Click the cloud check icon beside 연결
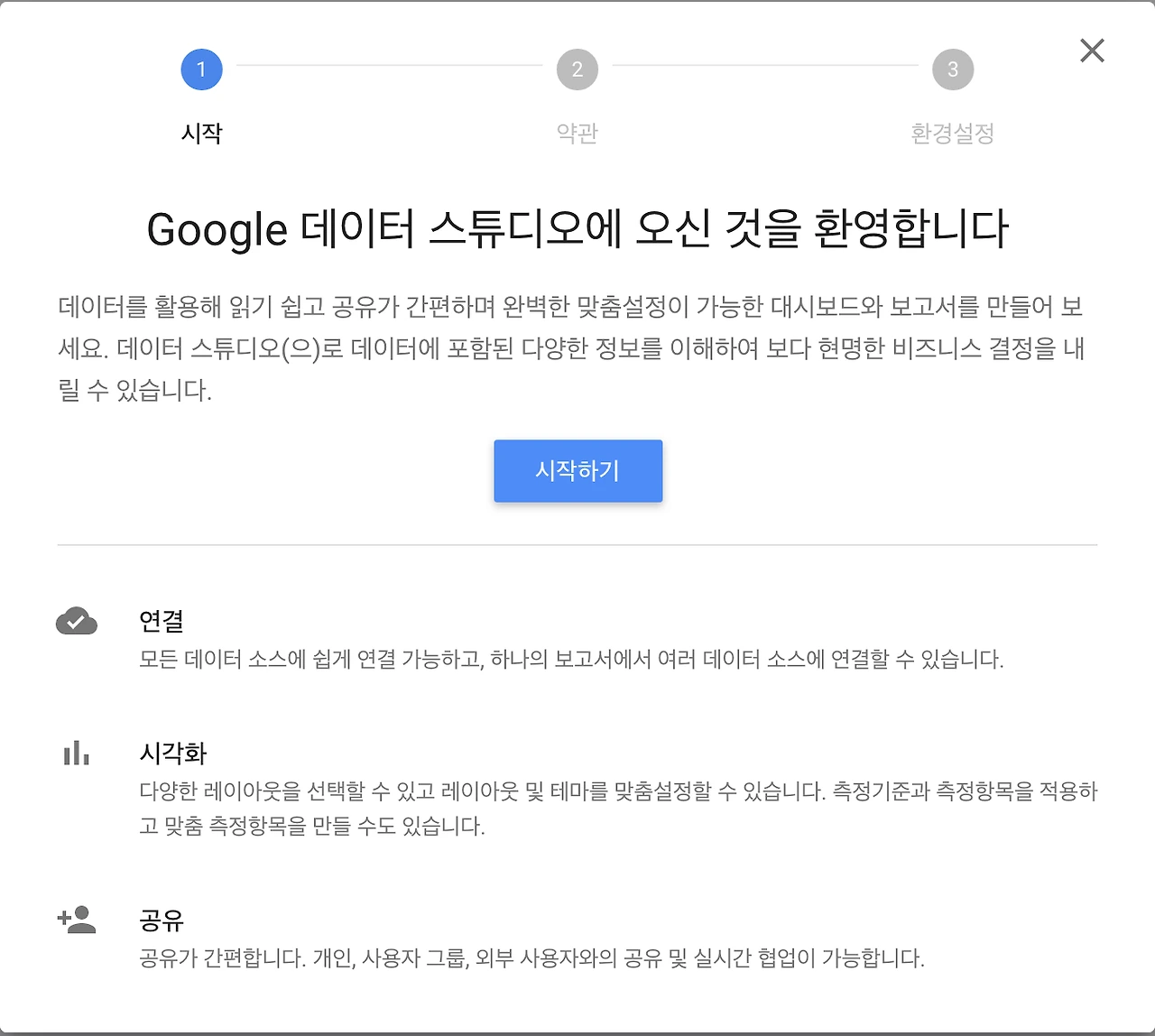Viewport: 1155px width, 1036px height. (77, 621)
